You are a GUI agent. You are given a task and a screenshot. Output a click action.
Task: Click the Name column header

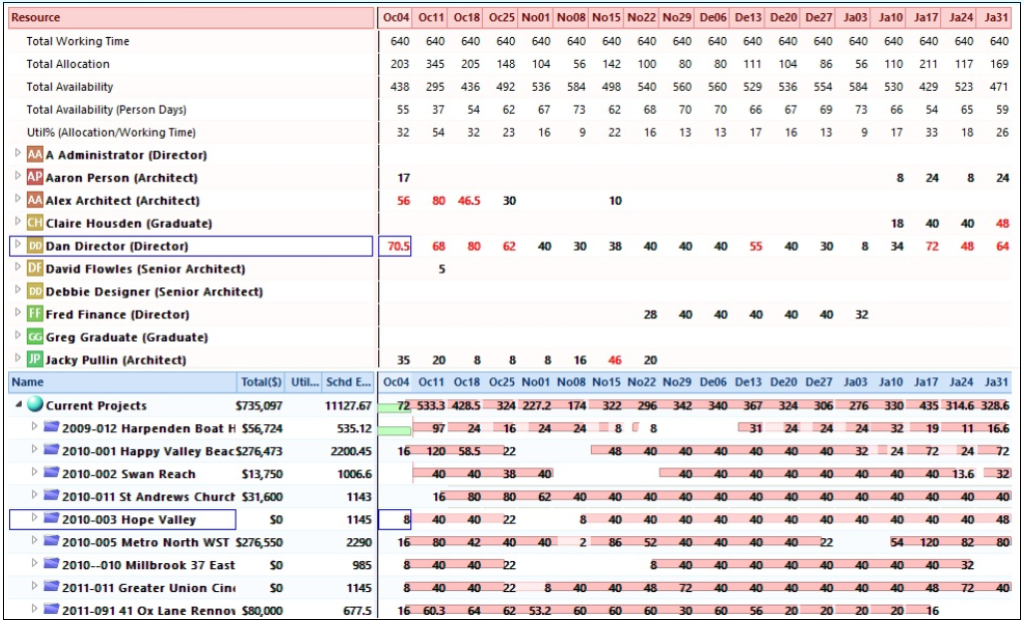coord(122,382)
